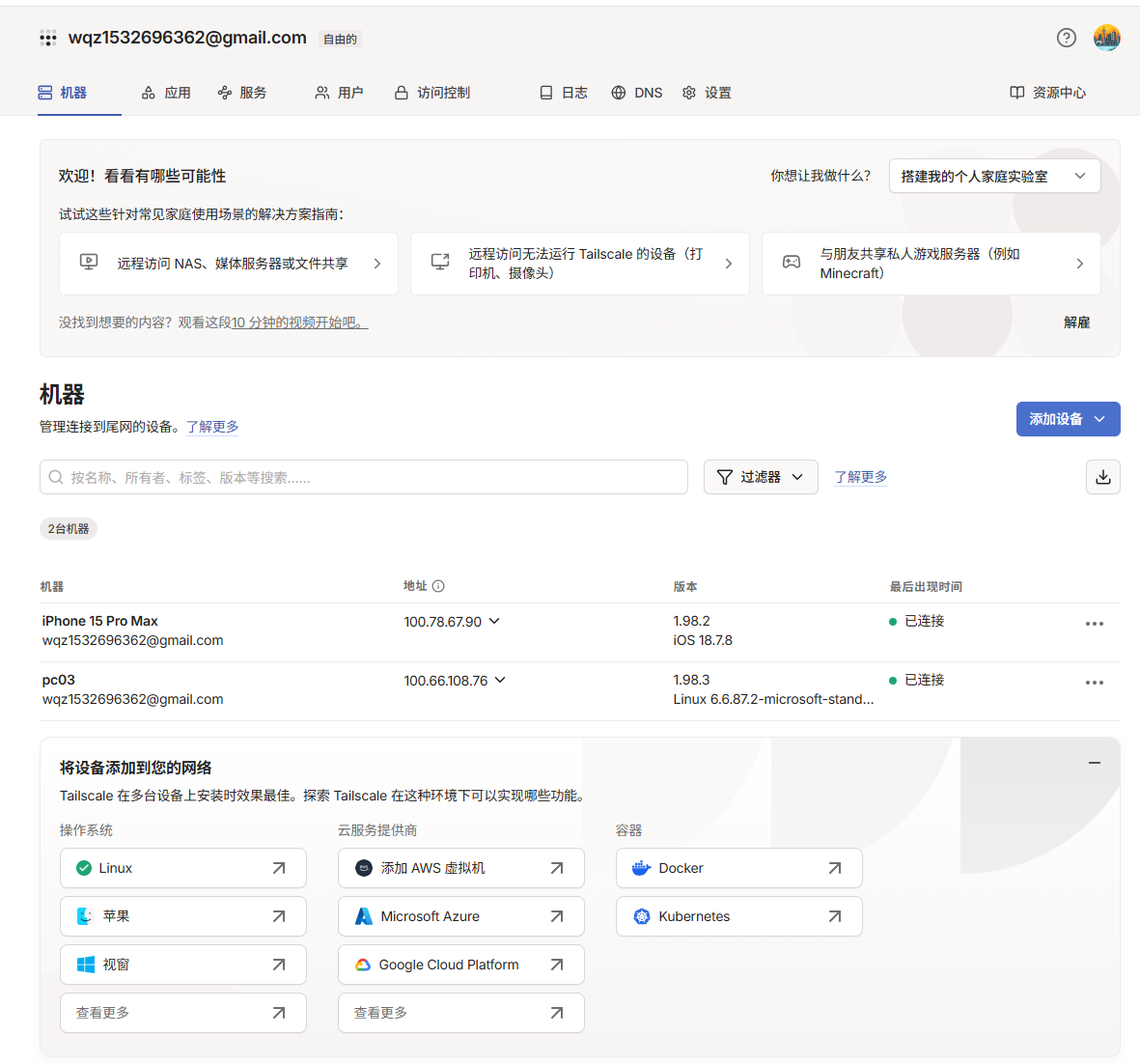Click the printer/camera device screen icon
Screen dimensions: 1140x1064
pos(440,263)
